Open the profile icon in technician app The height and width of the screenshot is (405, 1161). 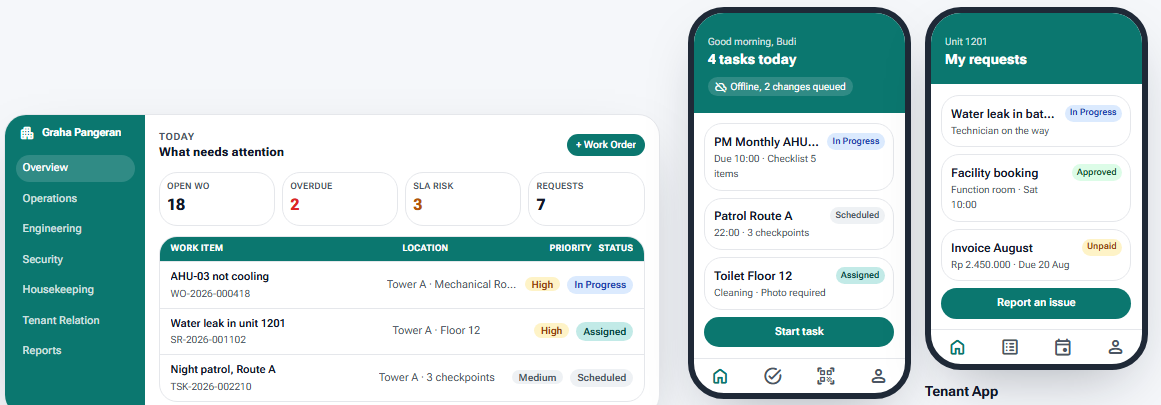(x=878, y=376)
